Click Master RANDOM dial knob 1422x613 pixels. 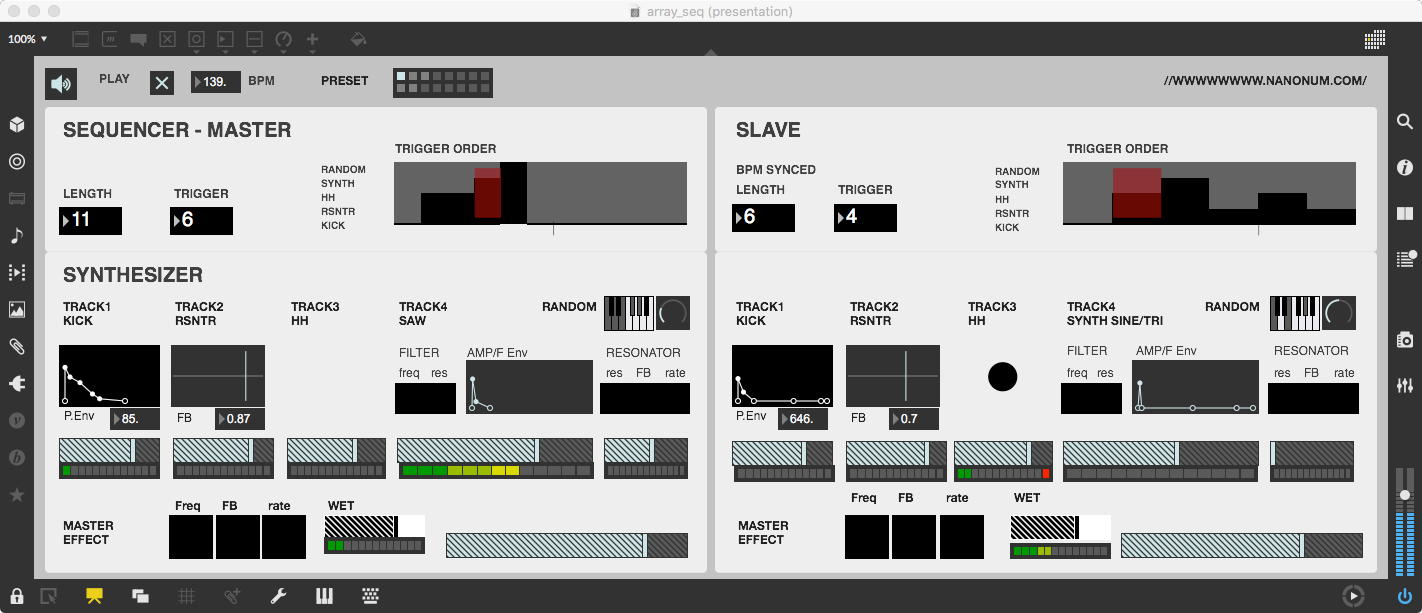(673, 313)
